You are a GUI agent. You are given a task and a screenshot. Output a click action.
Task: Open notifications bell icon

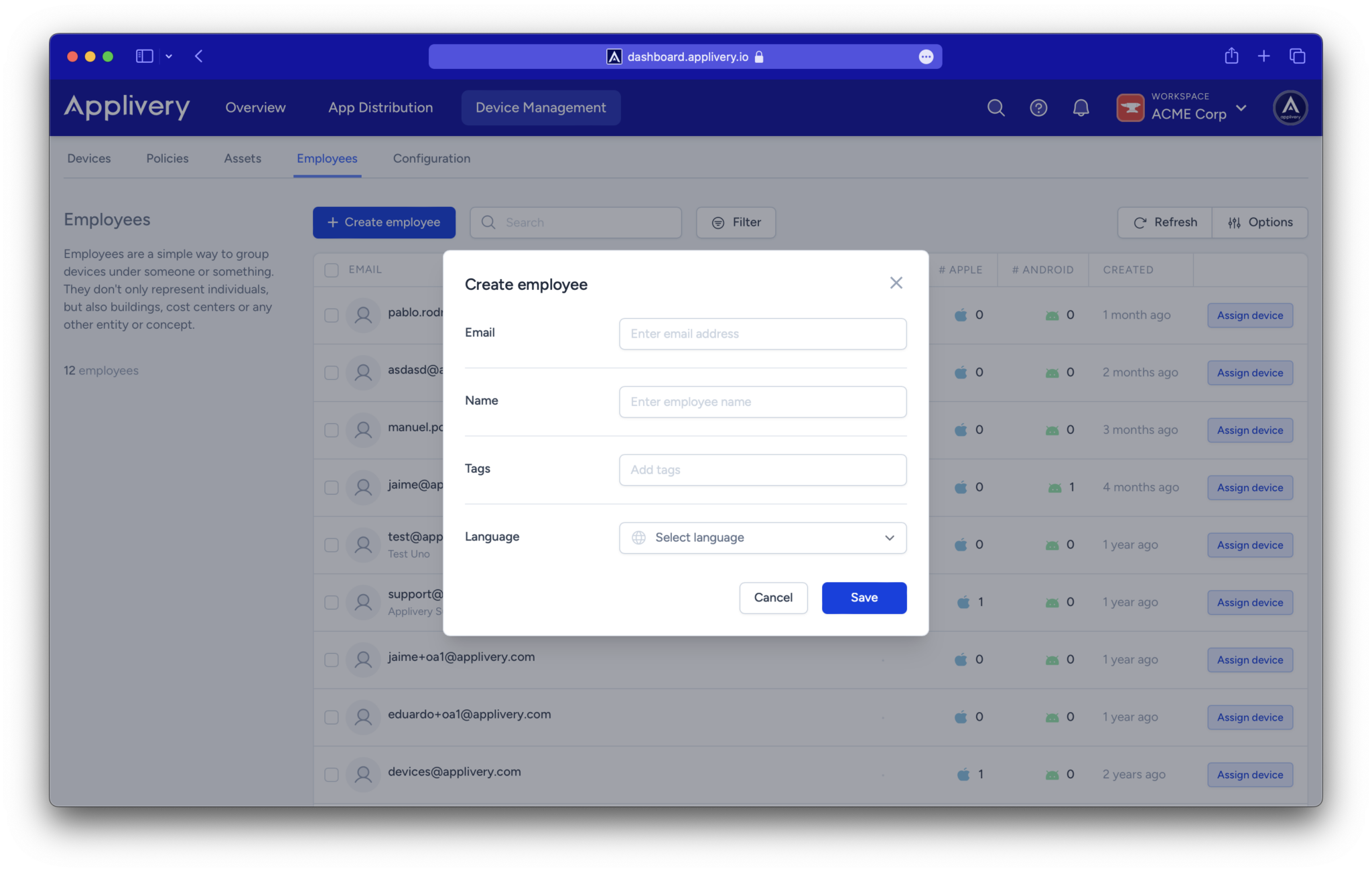coord(1081,108)
